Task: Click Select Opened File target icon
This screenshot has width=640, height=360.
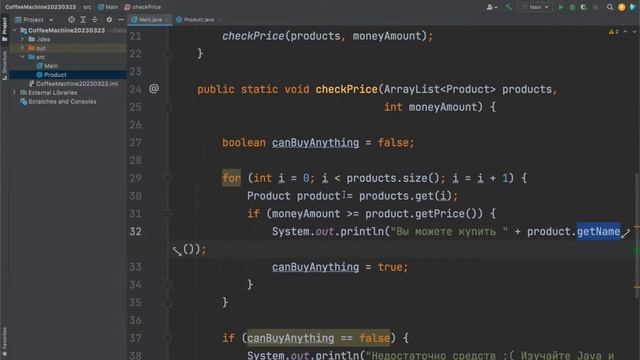Action: click(71, 20)
